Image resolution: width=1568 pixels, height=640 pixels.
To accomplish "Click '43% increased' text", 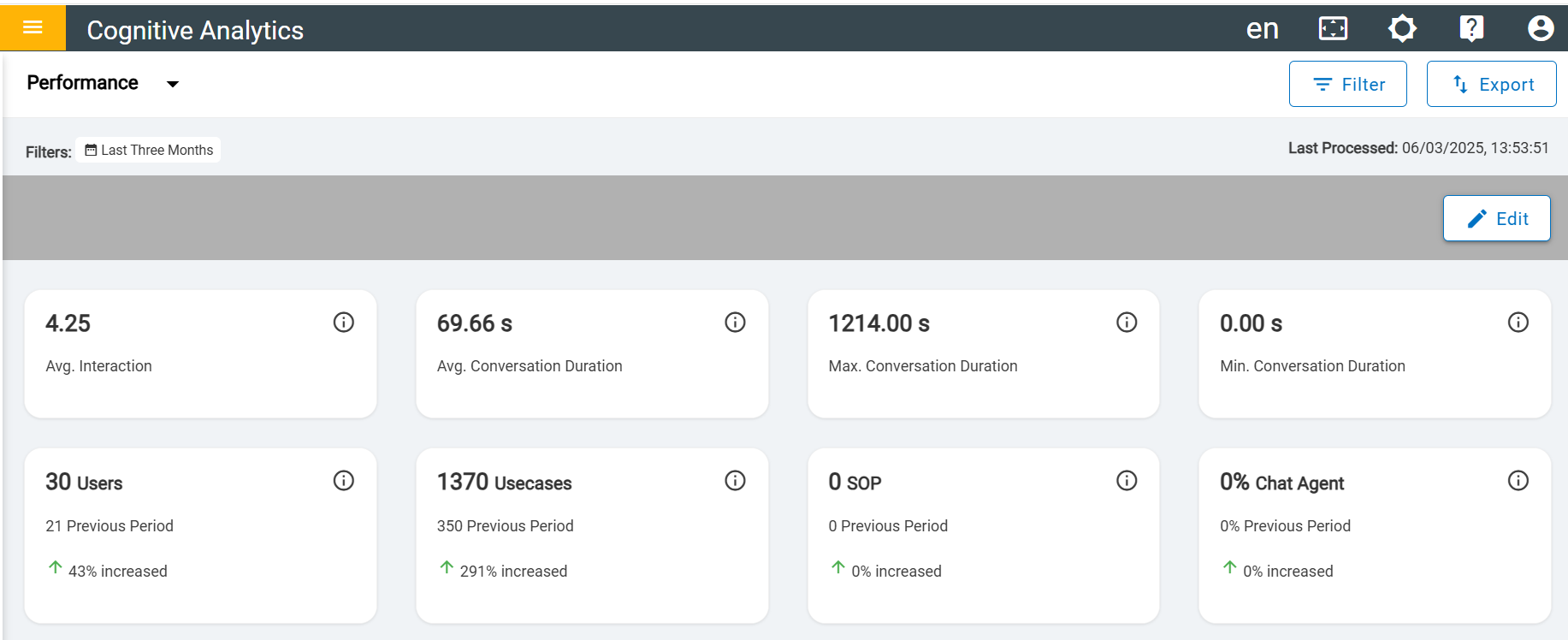I will click(x=118, y=572).
